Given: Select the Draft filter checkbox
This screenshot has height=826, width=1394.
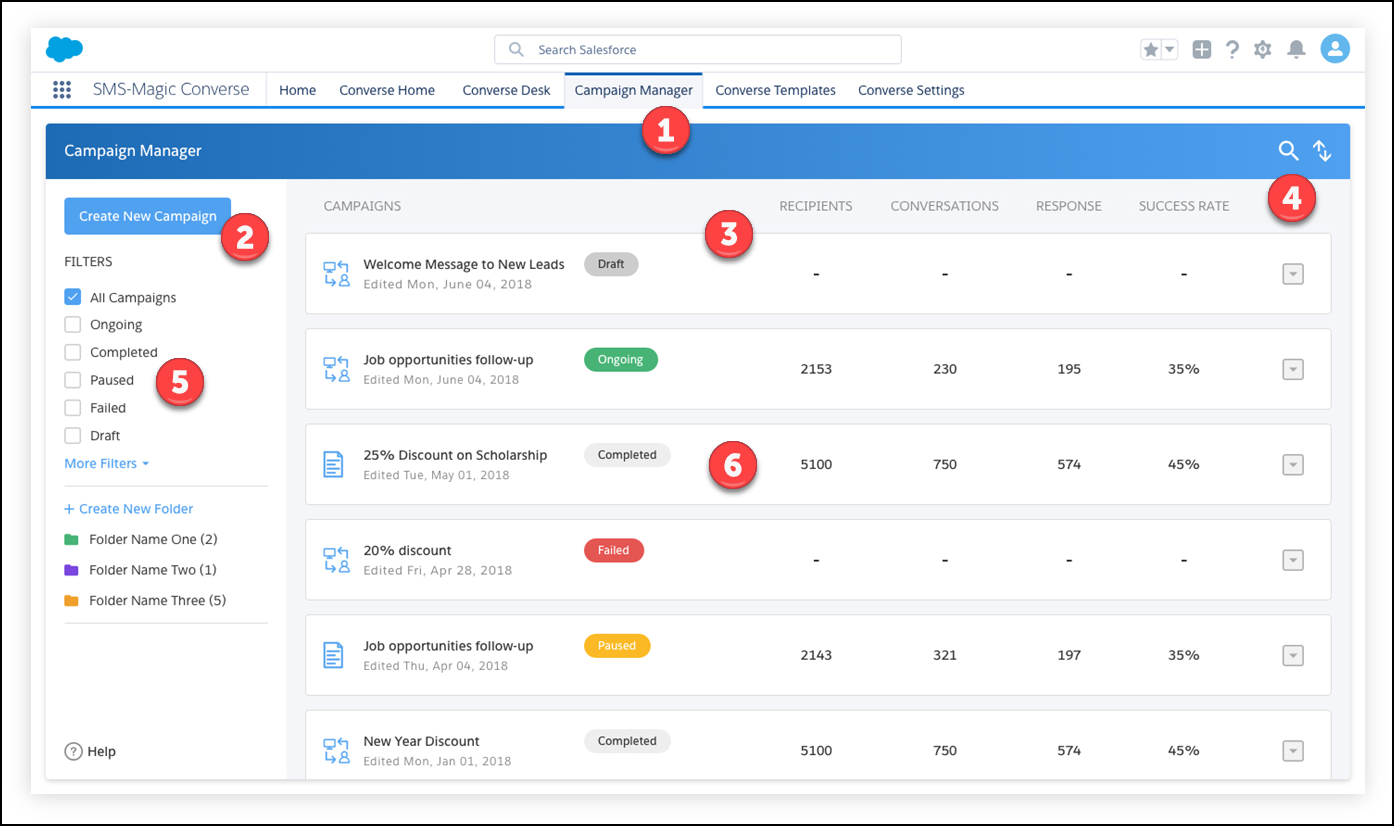Looking at the screenshot, I should (72, 436).
